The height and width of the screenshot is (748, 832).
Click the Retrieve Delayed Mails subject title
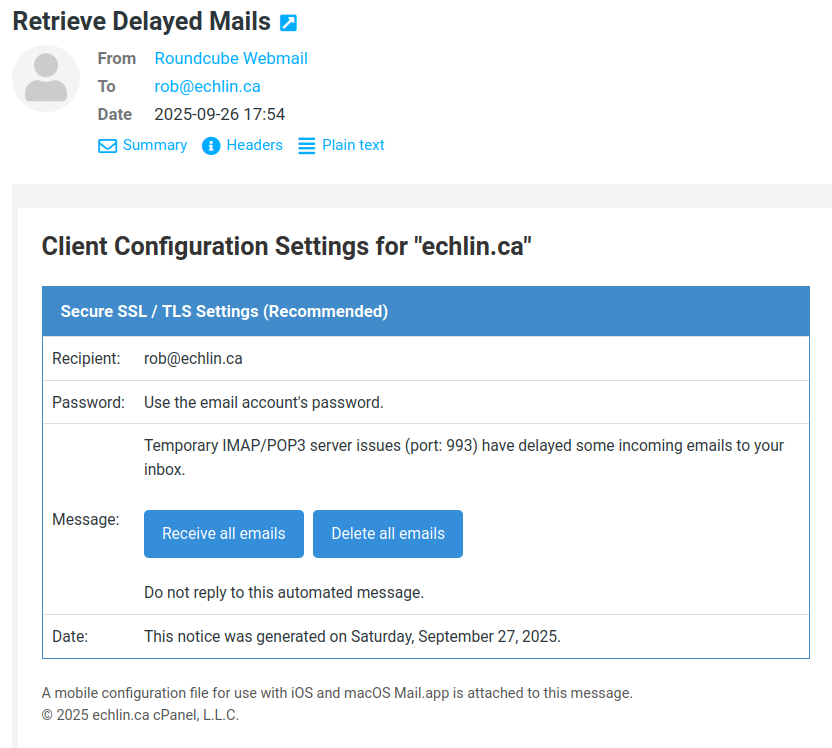click(x=141, y=21)
